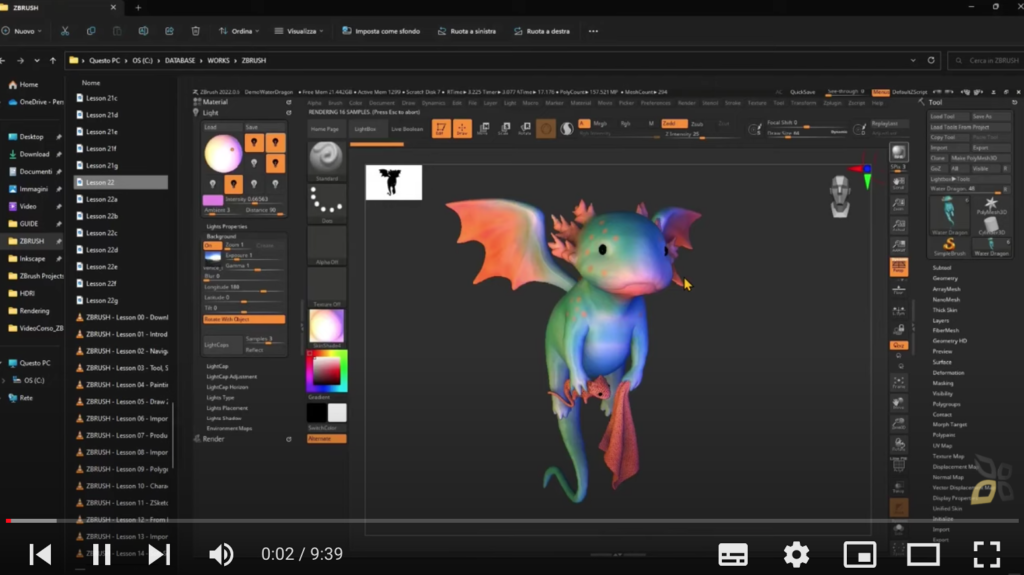Open the Zplugin menu in ZBrush
The height and width of the screenshot is (575, 1024).
click(x=833, y=103)
